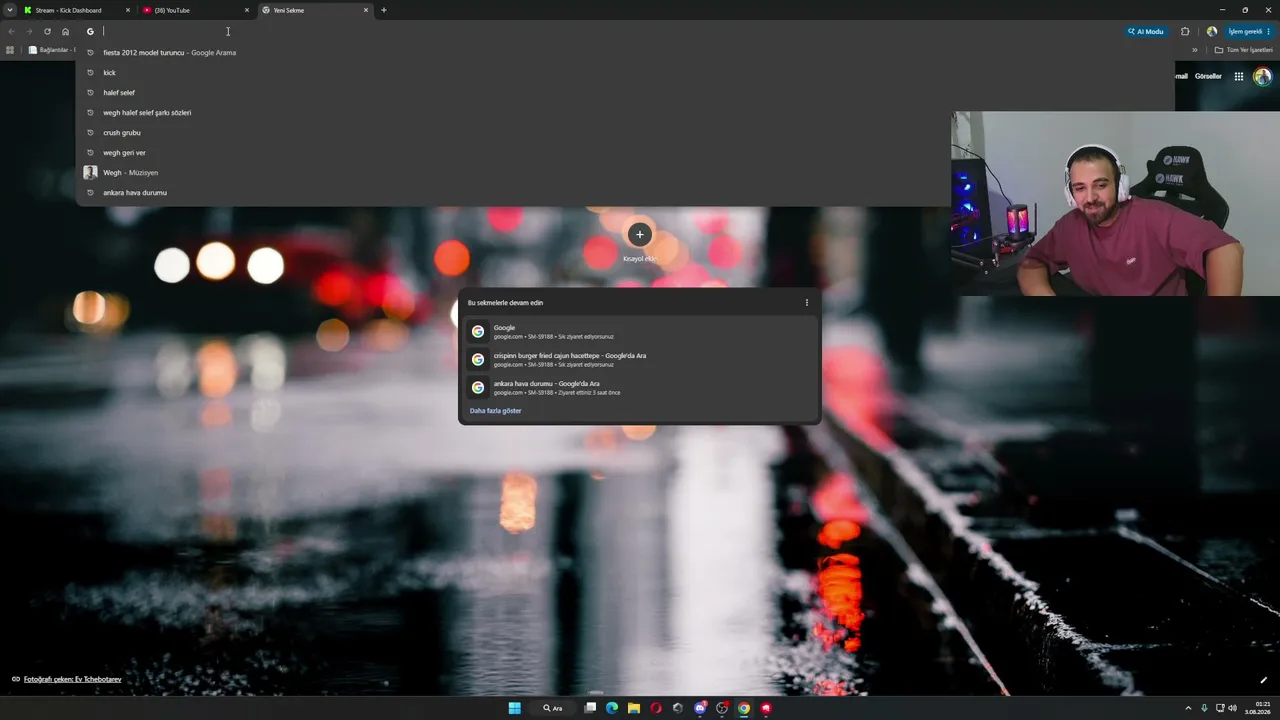This screenshot has width=1280, height=720.
Task: Open OBS Studio from the taskbar
Action: tap(722, 708)
